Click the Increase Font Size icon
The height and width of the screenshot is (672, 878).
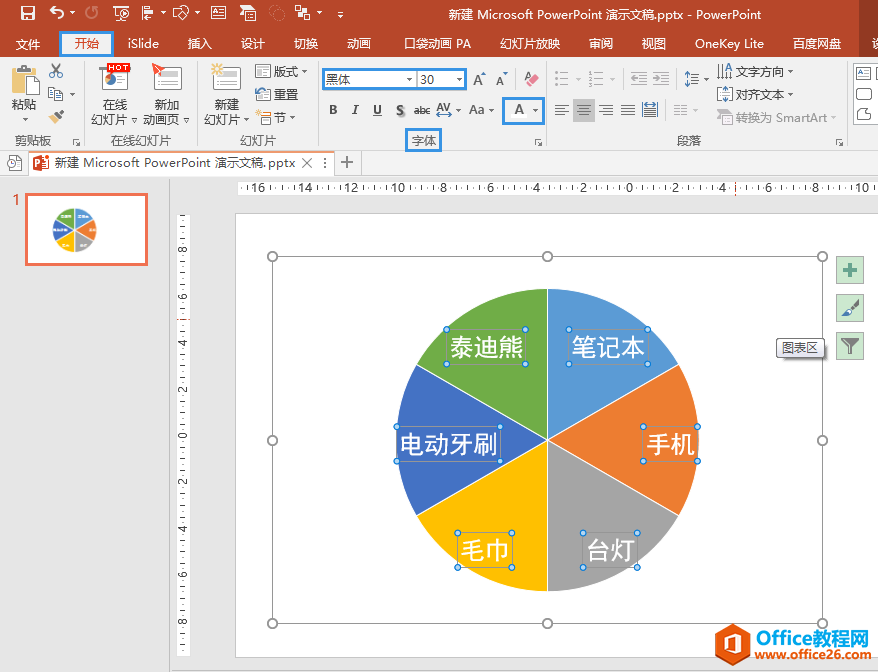(x=479, y=79)
